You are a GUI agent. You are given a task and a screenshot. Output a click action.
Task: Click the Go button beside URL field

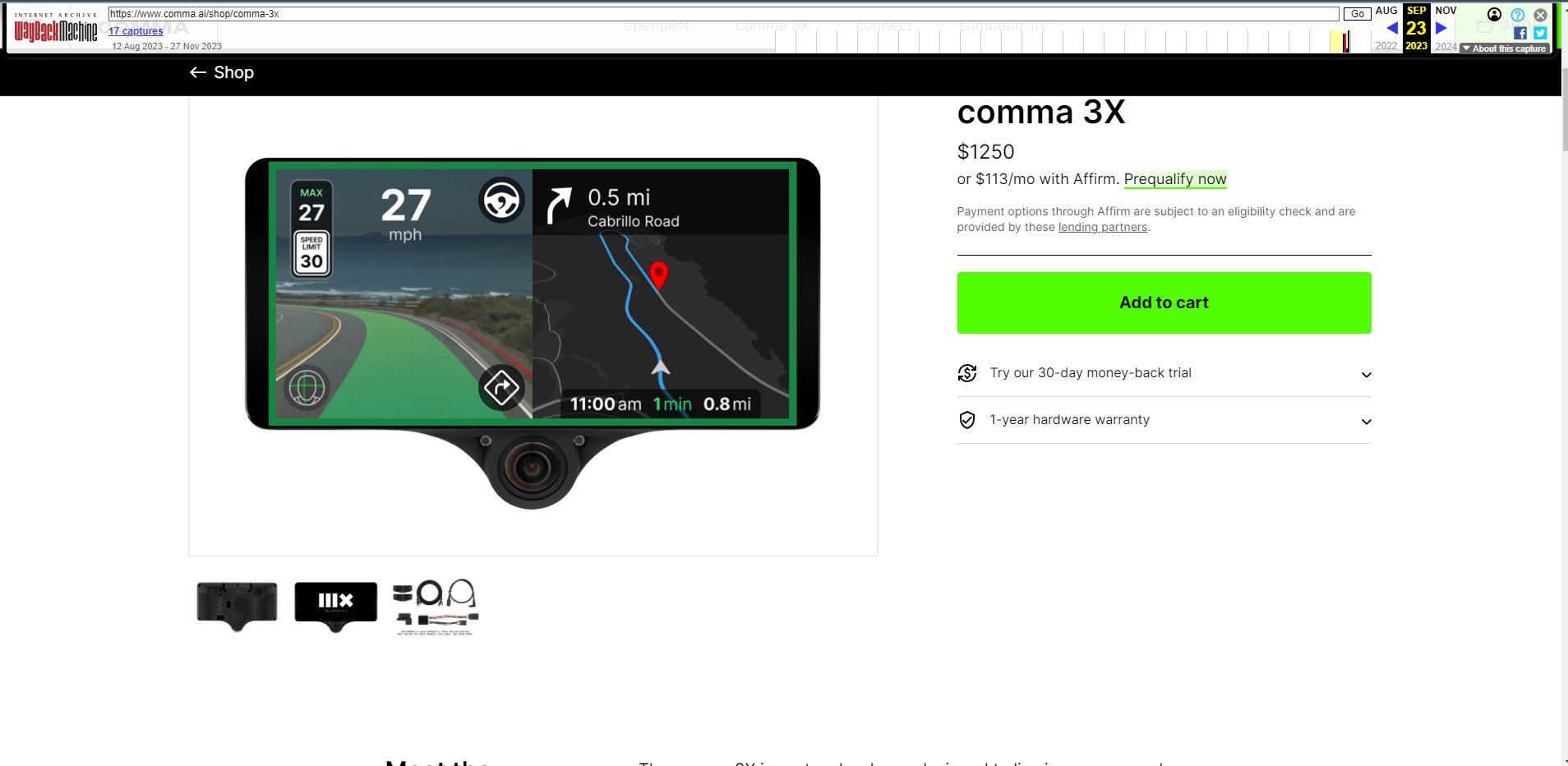tap(1357, 14)
